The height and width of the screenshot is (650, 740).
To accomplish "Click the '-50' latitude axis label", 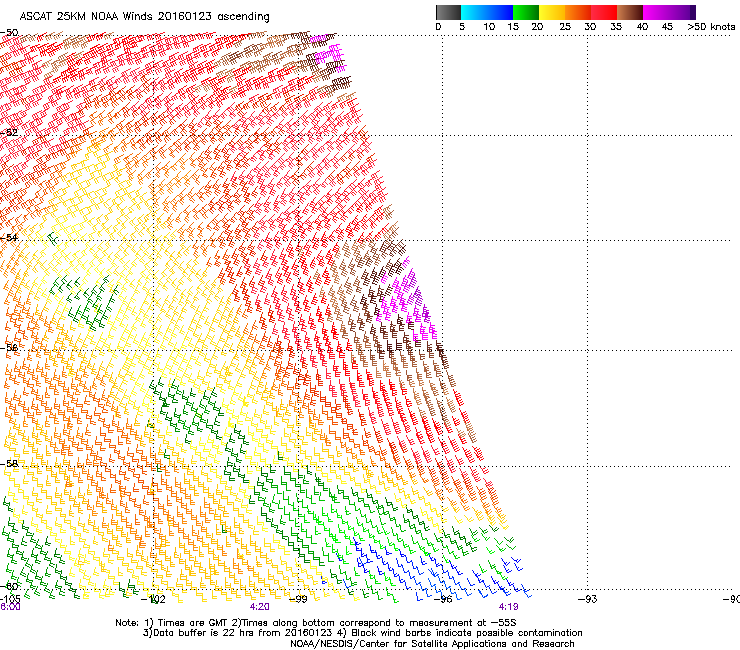I will click(9, 33).
